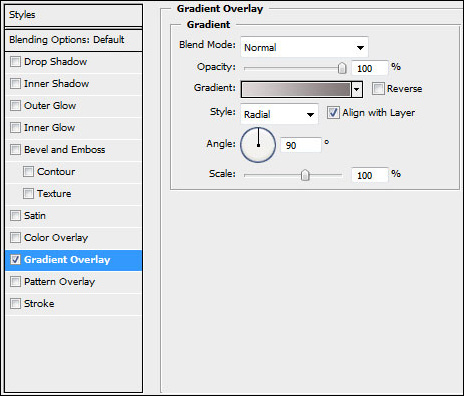Click the Angle value field
The image size is (464, 396).
301,145
